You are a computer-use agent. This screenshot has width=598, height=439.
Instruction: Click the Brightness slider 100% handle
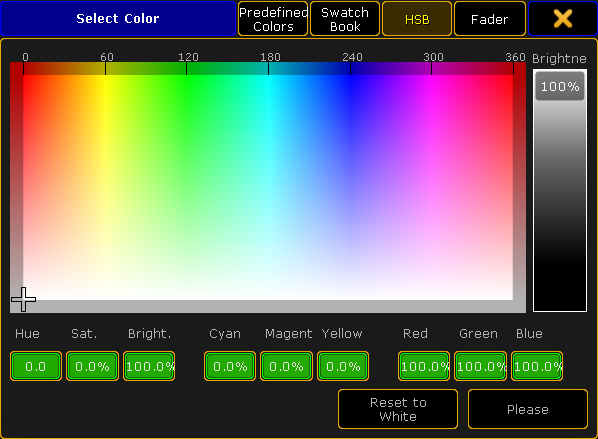pyautogui.click(x=560, y=86)
